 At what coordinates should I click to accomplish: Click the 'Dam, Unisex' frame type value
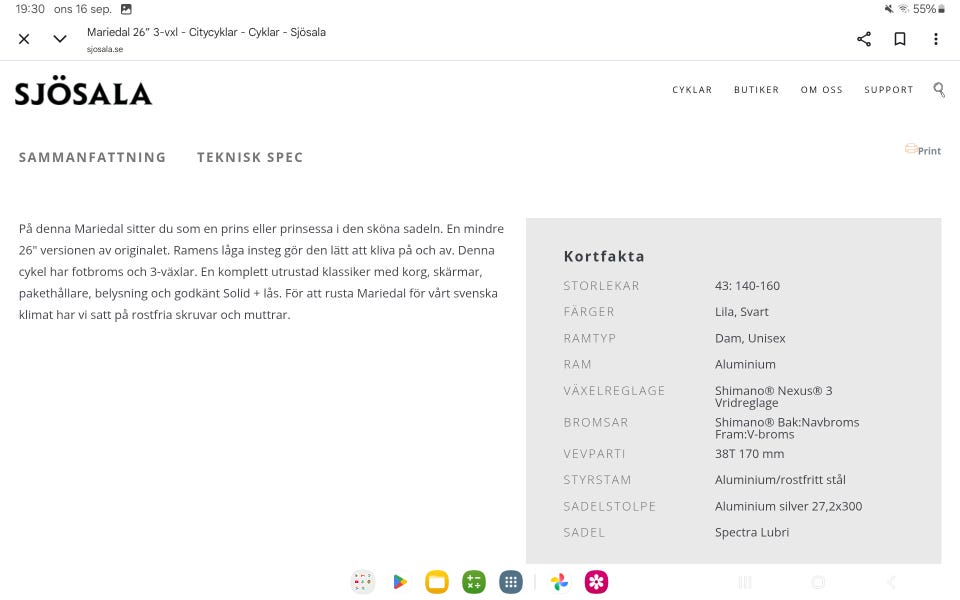750,339
